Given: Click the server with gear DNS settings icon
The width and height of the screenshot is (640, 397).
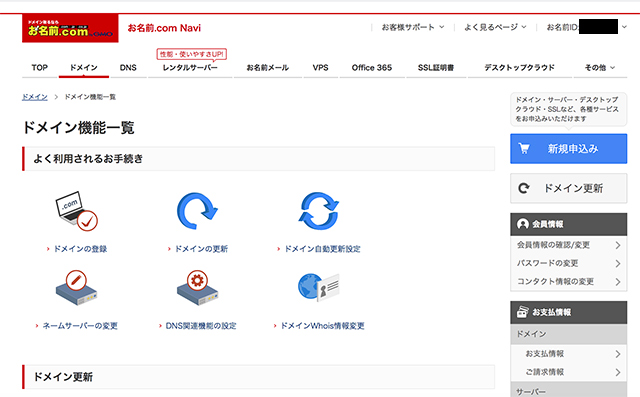Looking at the screenshot, I should pyautogui.click(x=198, y=288).
